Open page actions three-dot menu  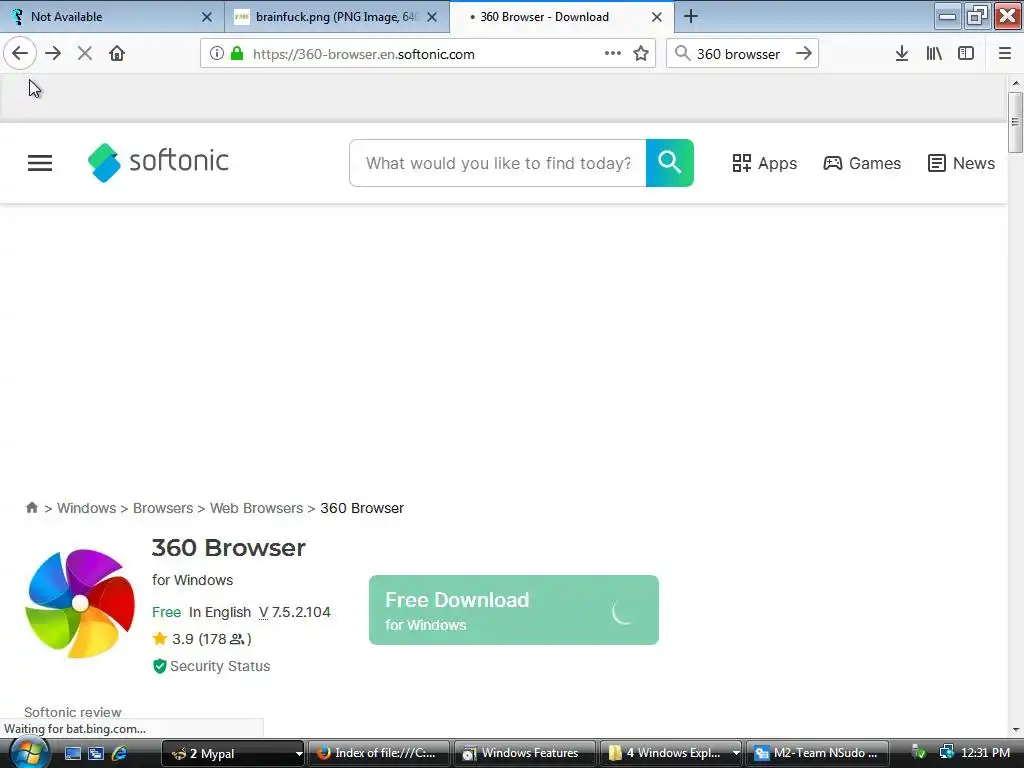(x=613, y=54)
